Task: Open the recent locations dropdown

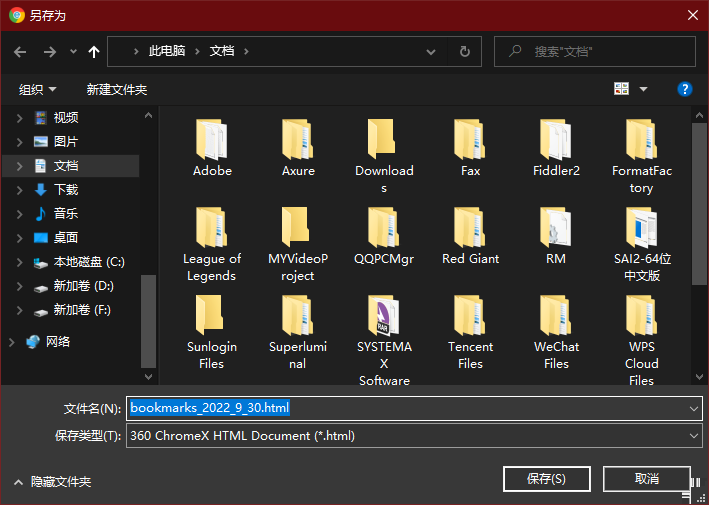Action: click(73, 52)
